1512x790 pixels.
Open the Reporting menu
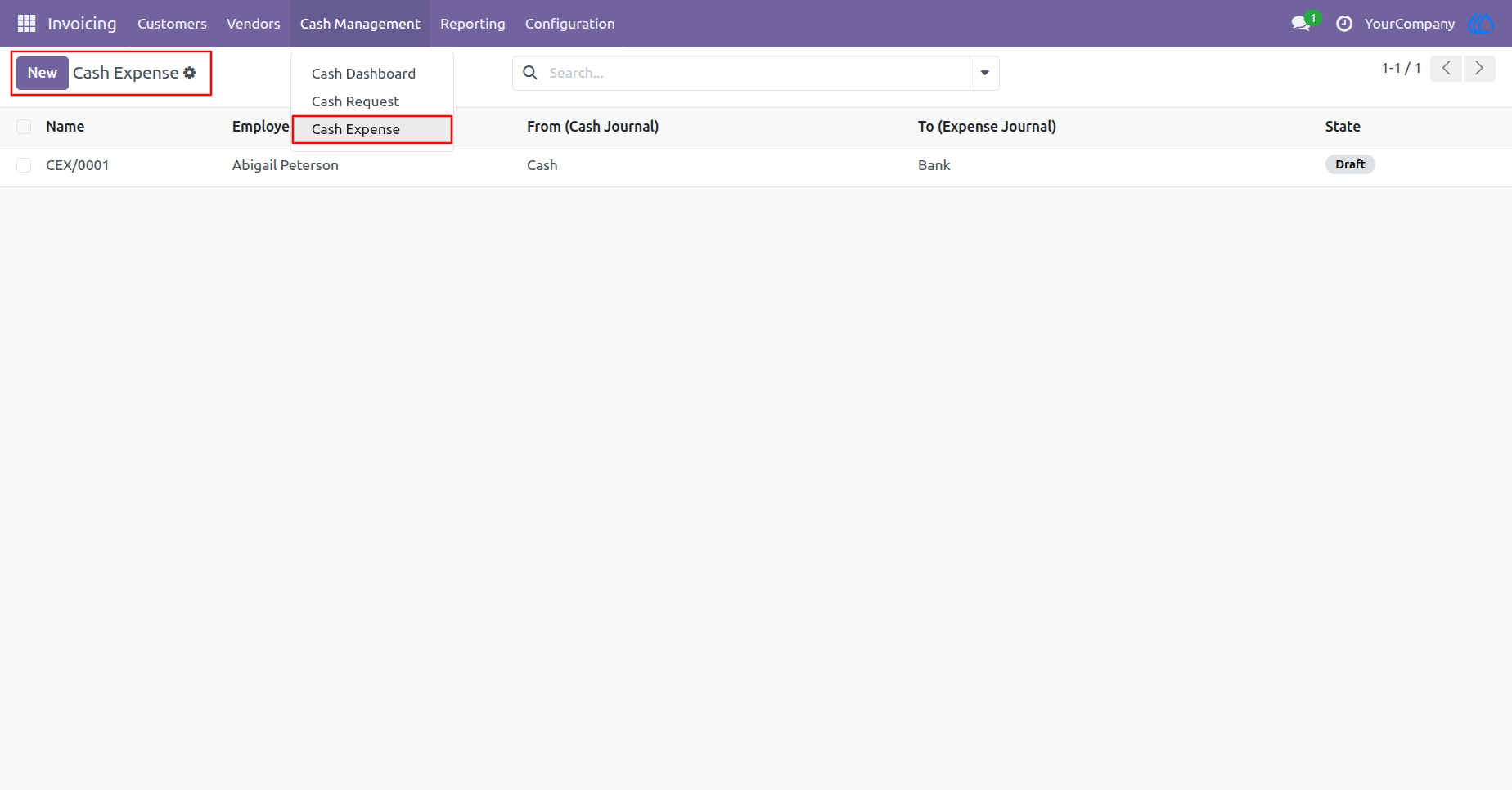pyautogui.click(x=473, y=24)
